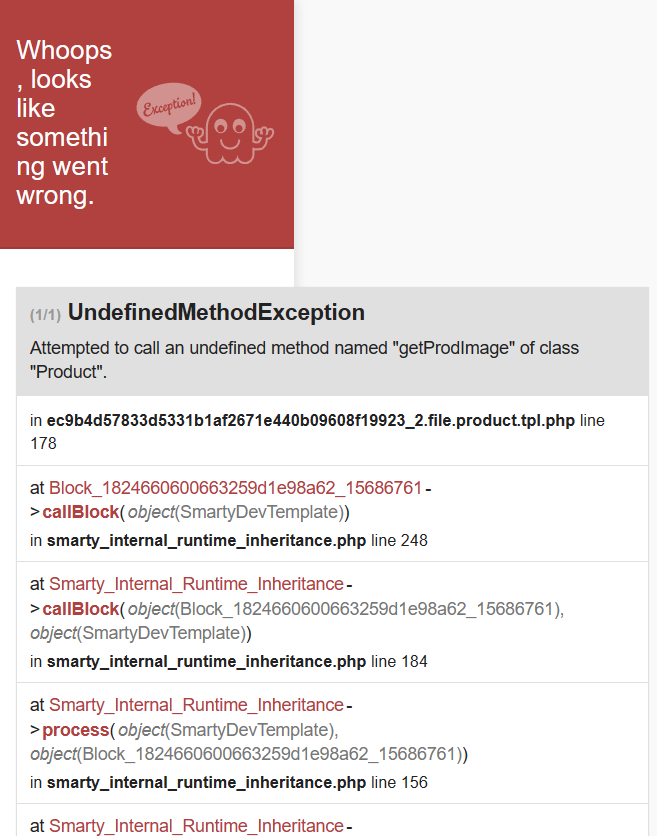Screen dimensions: 657x836
Task: Click the undefined method getProdImage error message
Action: click(304, 360)
